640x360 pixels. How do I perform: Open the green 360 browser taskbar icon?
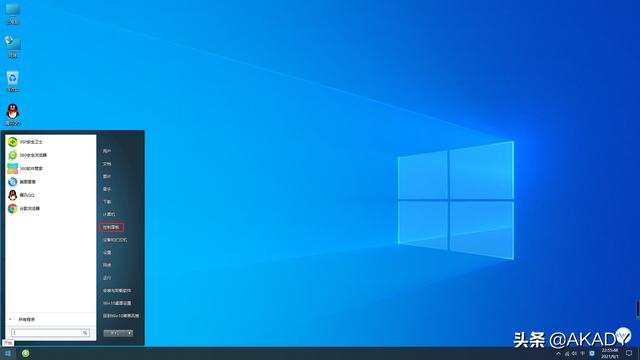[25, 353]
